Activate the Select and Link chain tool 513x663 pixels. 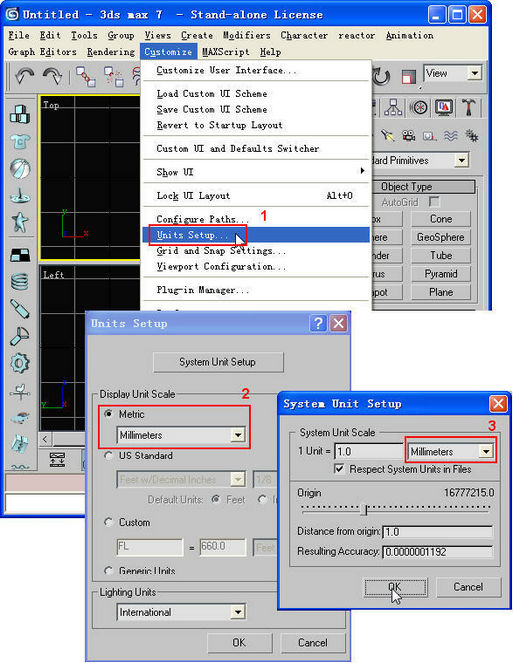[86, 77]
